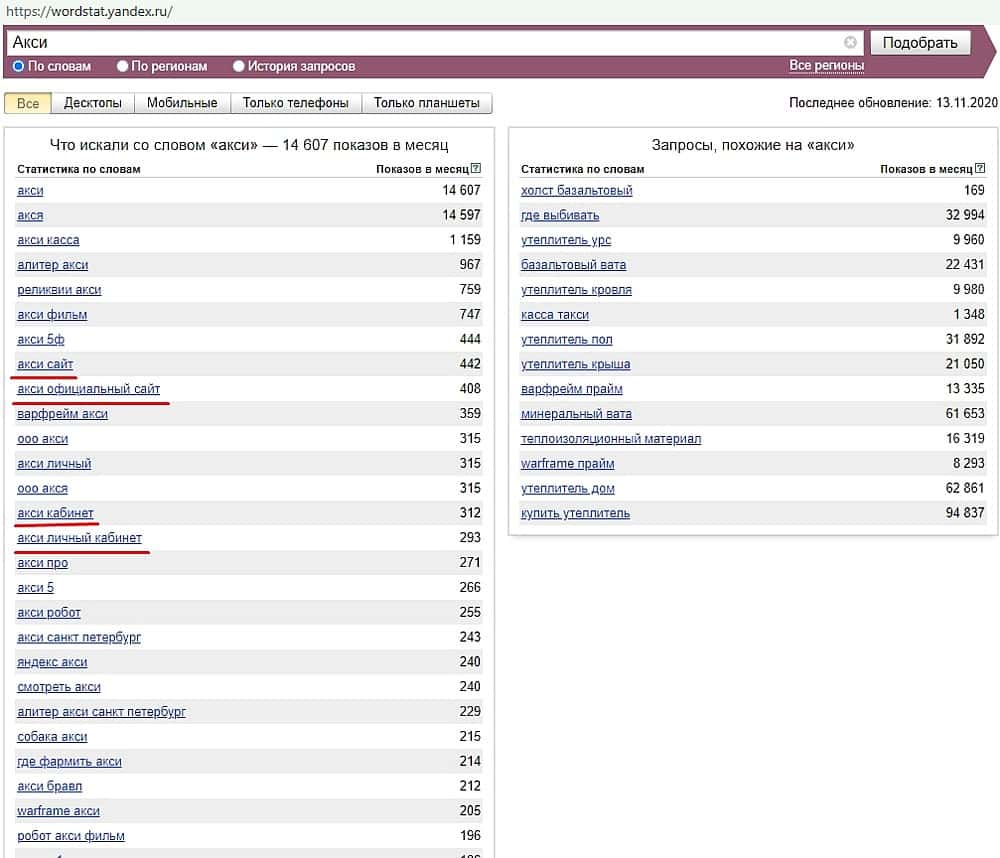Follow the 'купить утеплитель' similar query link
The height and width of the screenshot is (858, 1000).
[575, 513]
